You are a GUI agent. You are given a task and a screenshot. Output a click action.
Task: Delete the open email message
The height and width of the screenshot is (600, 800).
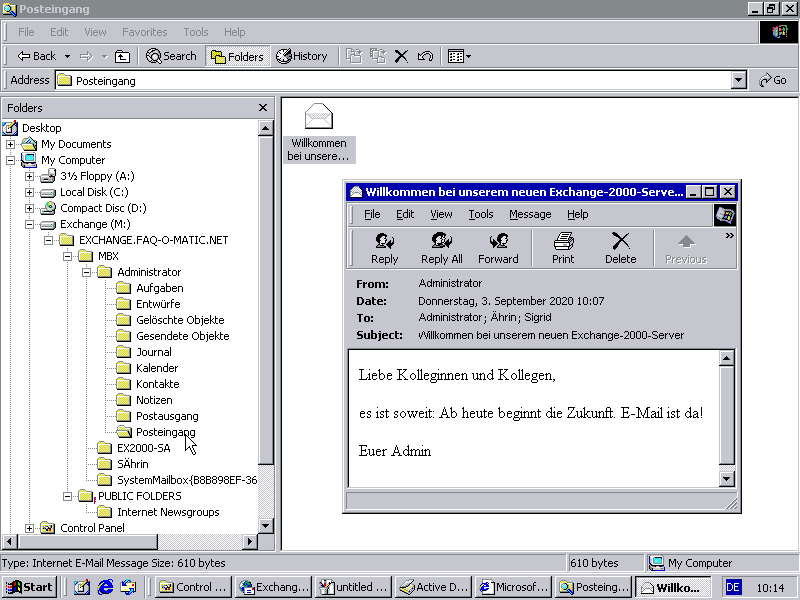pyautogui.click(x=620, y=248)
